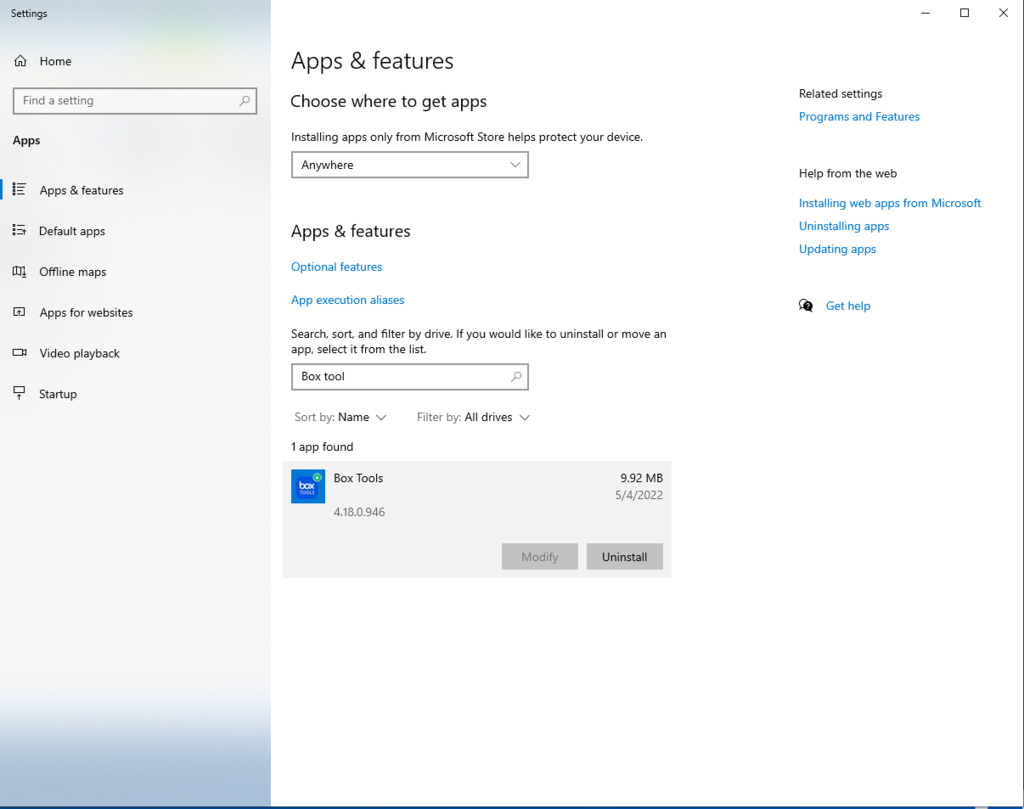The image size is (1024, 809).
Task: Click the Offline maps sidebar icon
Action: click(x=19, y=272)
